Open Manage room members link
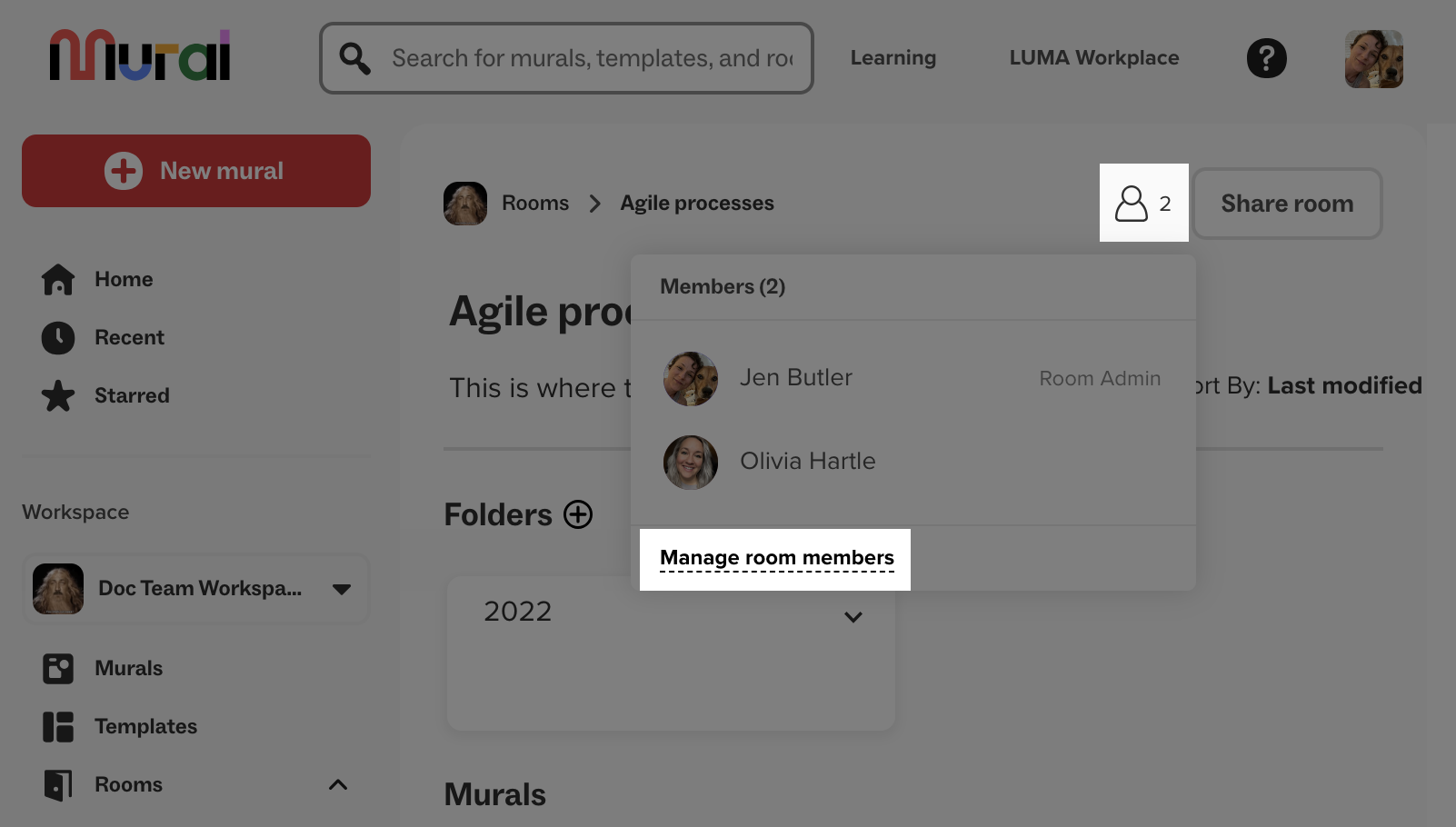 pos(776,558)
